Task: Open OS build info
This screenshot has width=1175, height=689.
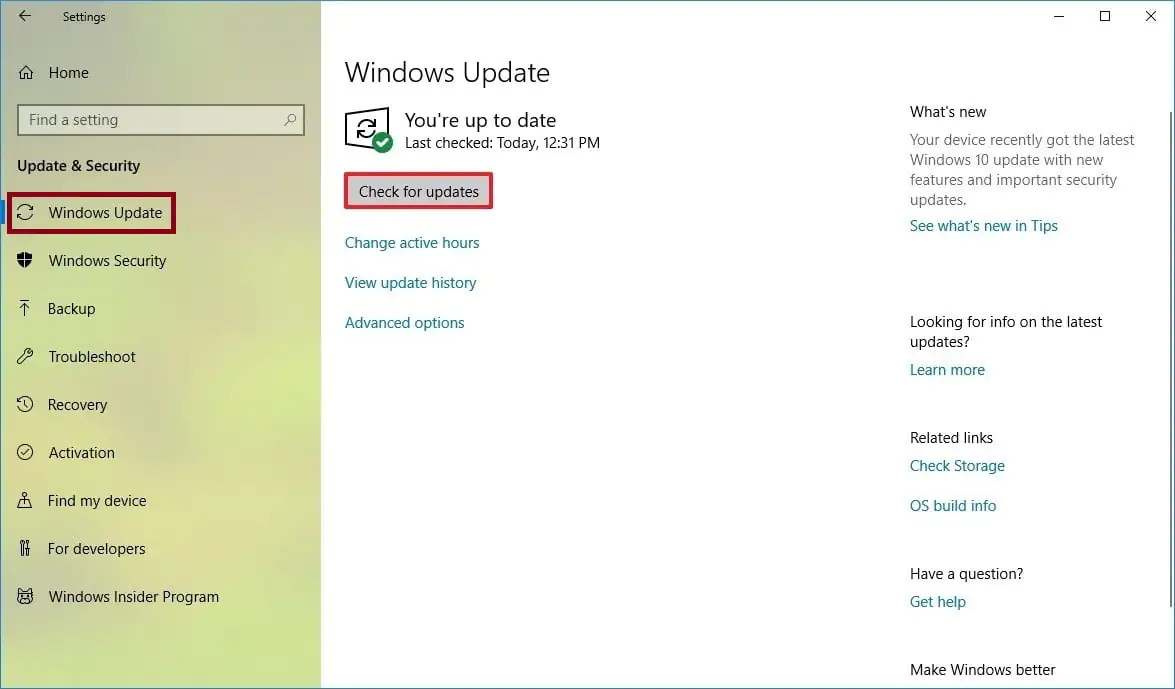Action: point(952,505)
